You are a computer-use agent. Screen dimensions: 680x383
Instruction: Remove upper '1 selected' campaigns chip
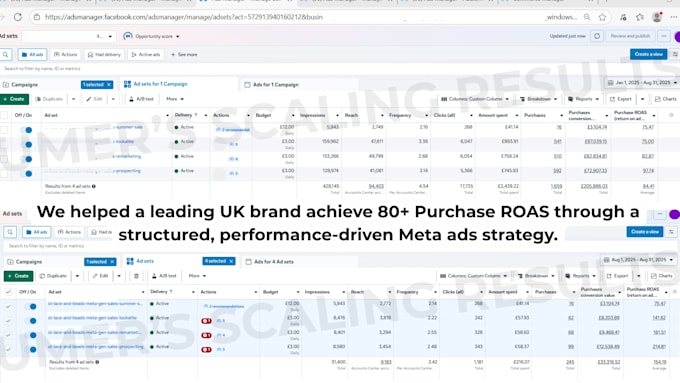[x=109, y=85]
